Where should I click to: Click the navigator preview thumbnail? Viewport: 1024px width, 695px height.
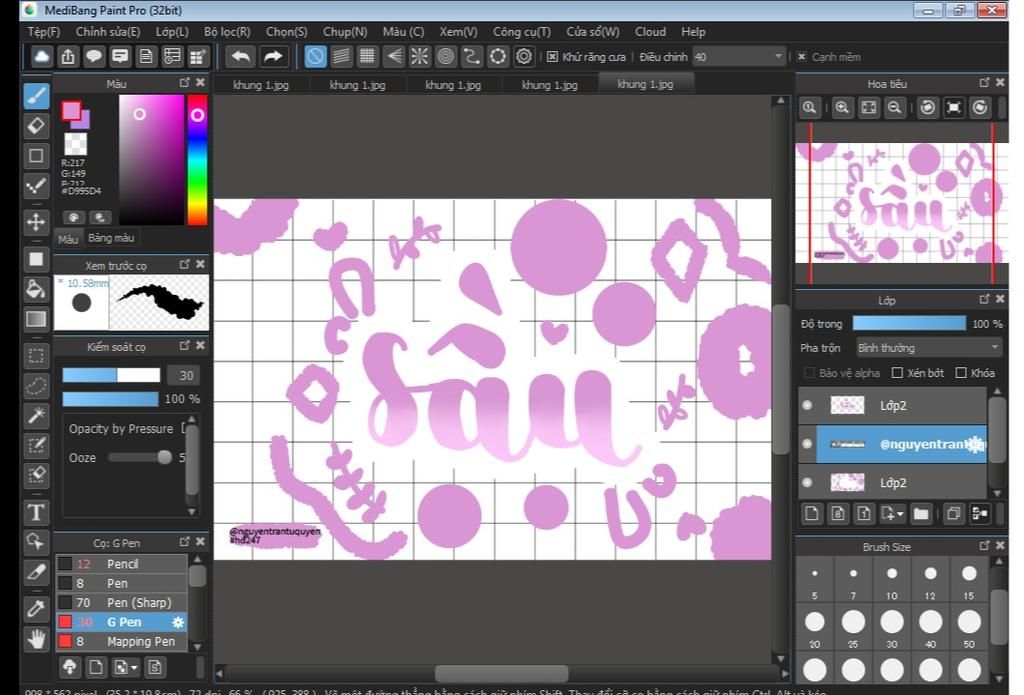click(x=902, y=203)
